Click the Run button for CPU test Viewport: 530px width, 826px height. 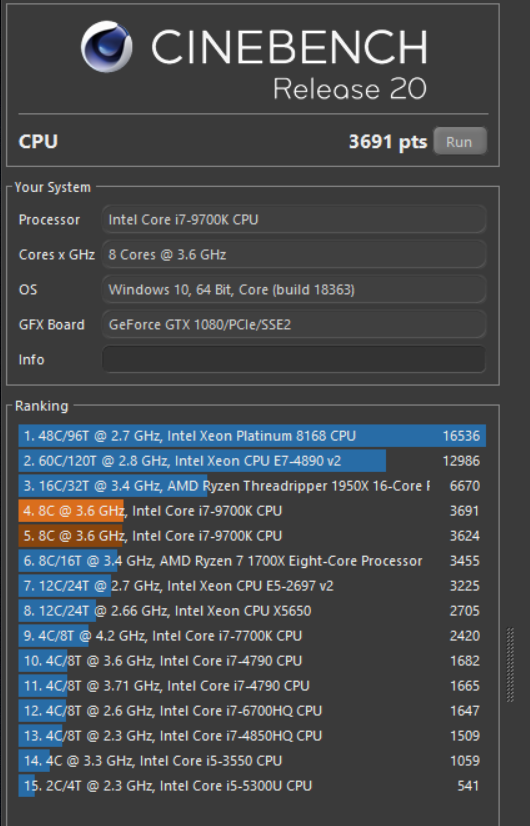tap(459, 142)
